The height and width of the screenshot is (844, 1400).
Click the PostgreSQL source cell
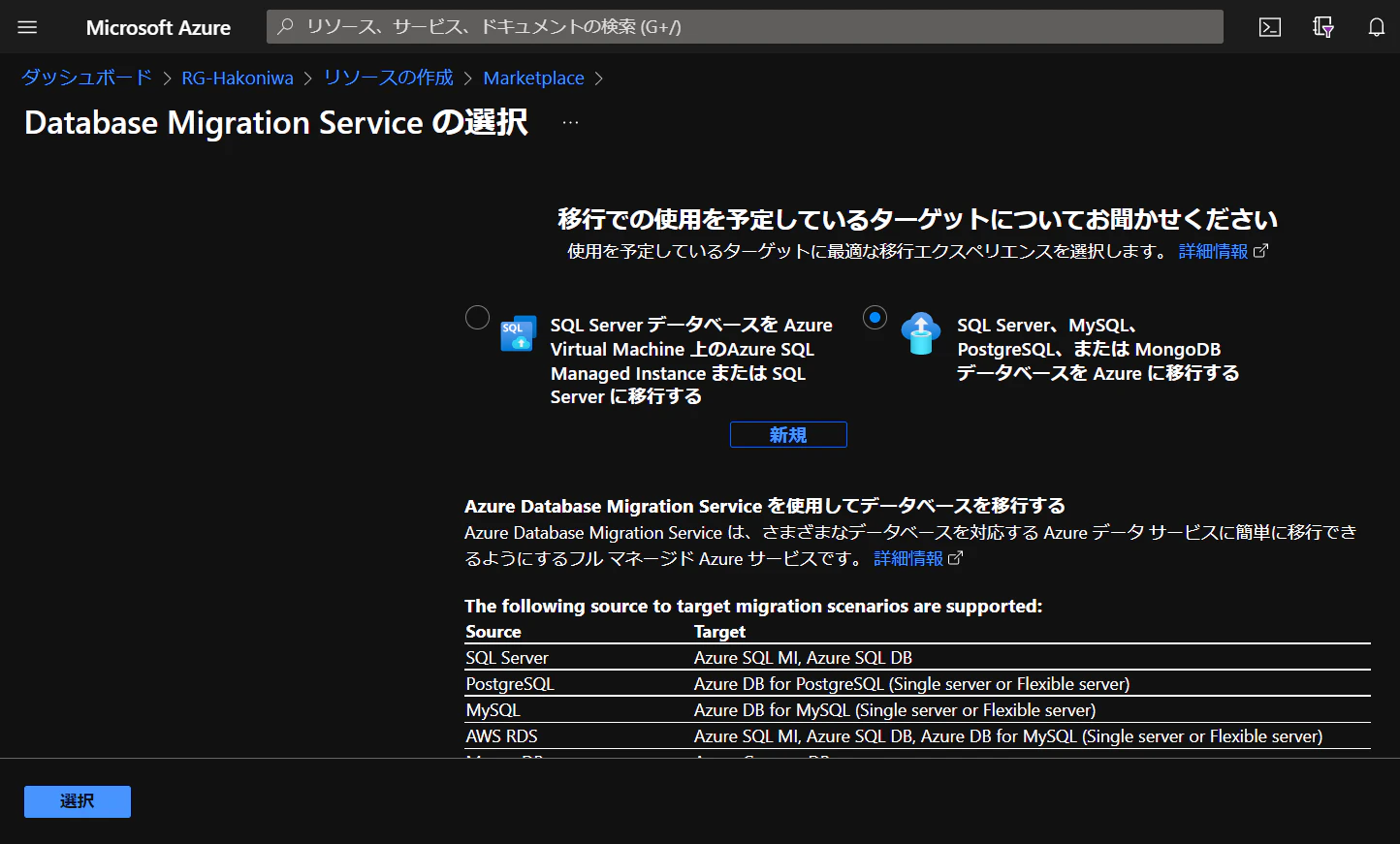pyautogui.click(x=510, y=683)
